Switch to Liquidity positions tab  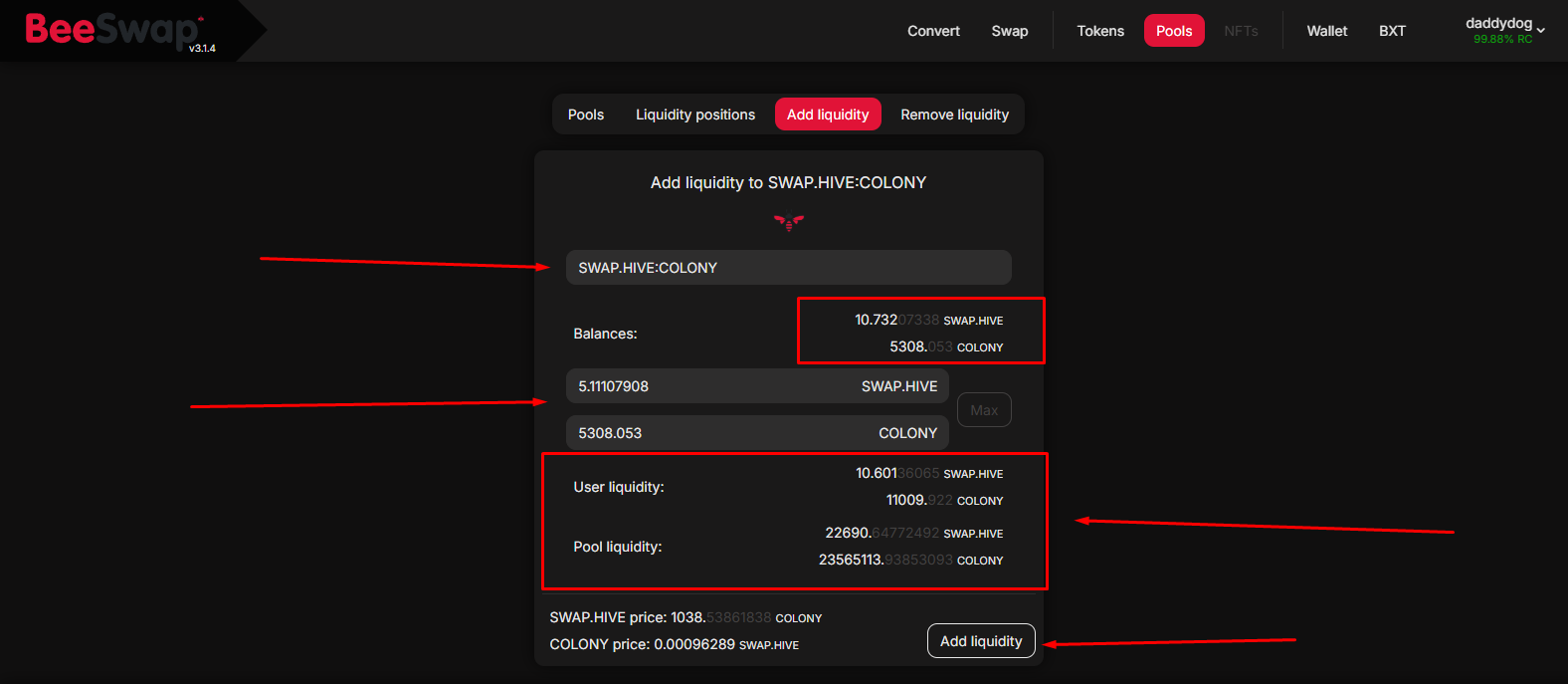tap(695, 114)
